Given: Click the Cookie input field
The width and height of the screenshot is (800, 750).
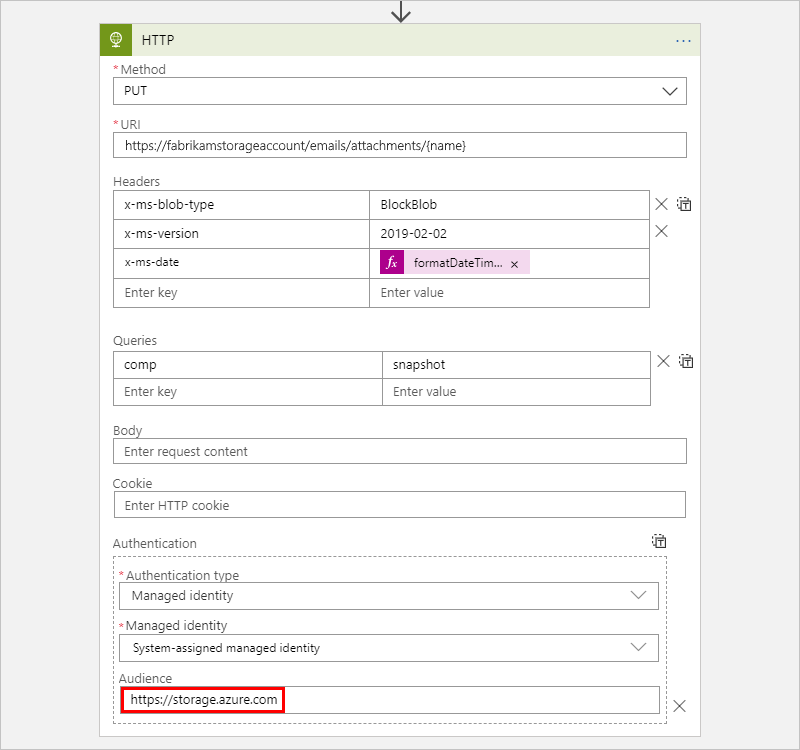Looking at the screenshot, I should pyautogui.click(x=400, y=505).
